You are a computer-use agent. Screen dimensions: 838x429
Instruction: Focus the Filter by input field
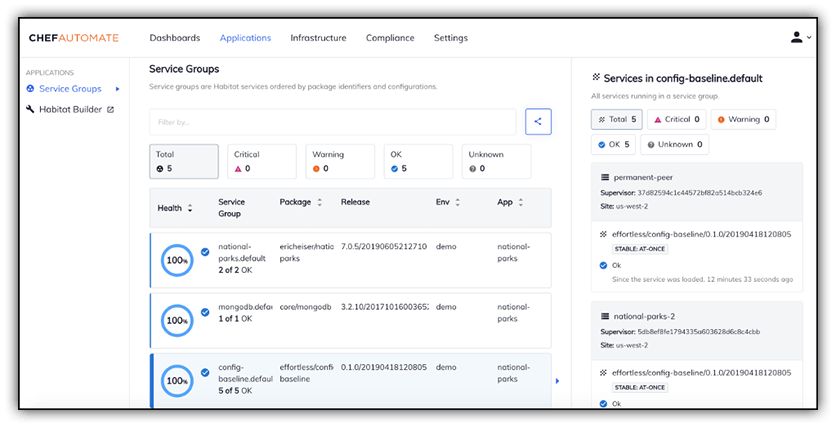333,122
